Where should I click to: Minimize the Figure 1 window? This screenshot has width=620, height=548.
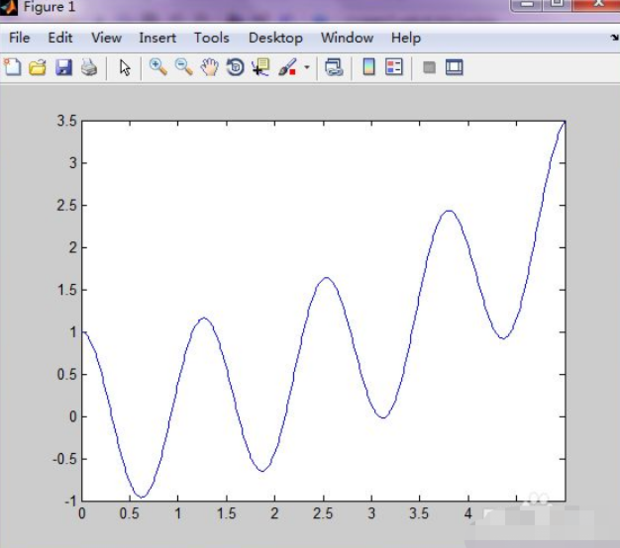pyautogui.click(x=527, y=4)
